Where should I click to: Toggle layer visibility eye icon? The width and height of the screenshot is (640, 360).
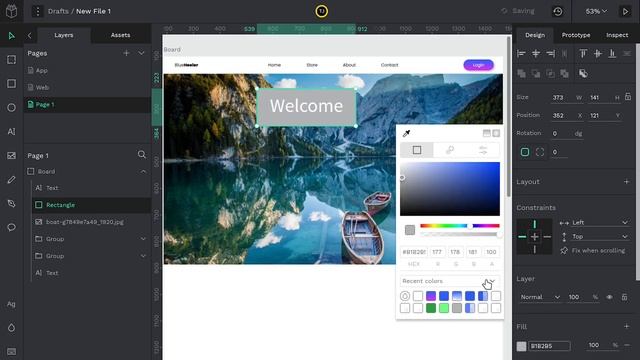[x=609, y=297]
